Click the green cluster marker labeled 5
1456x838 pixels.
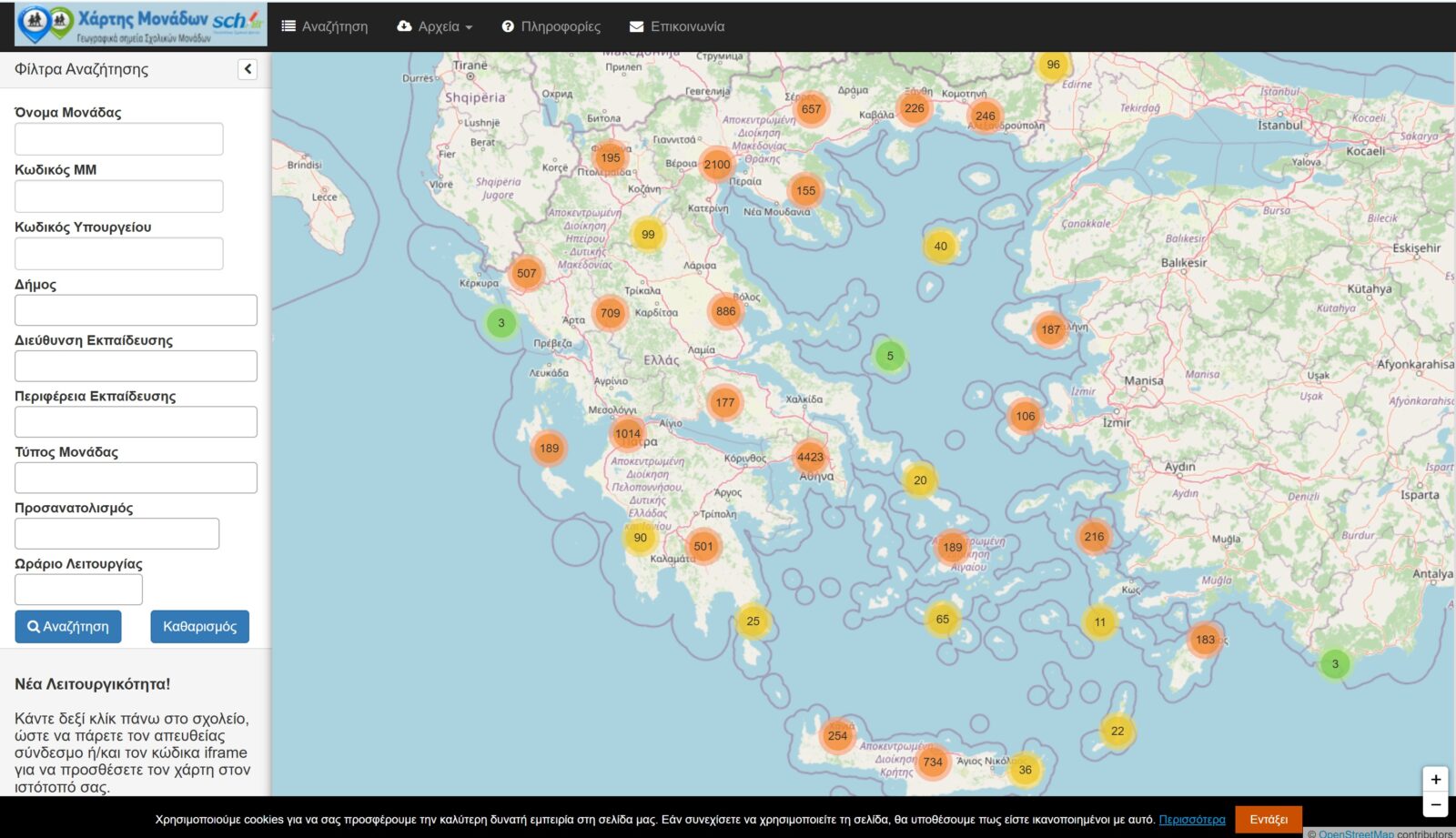890,356
